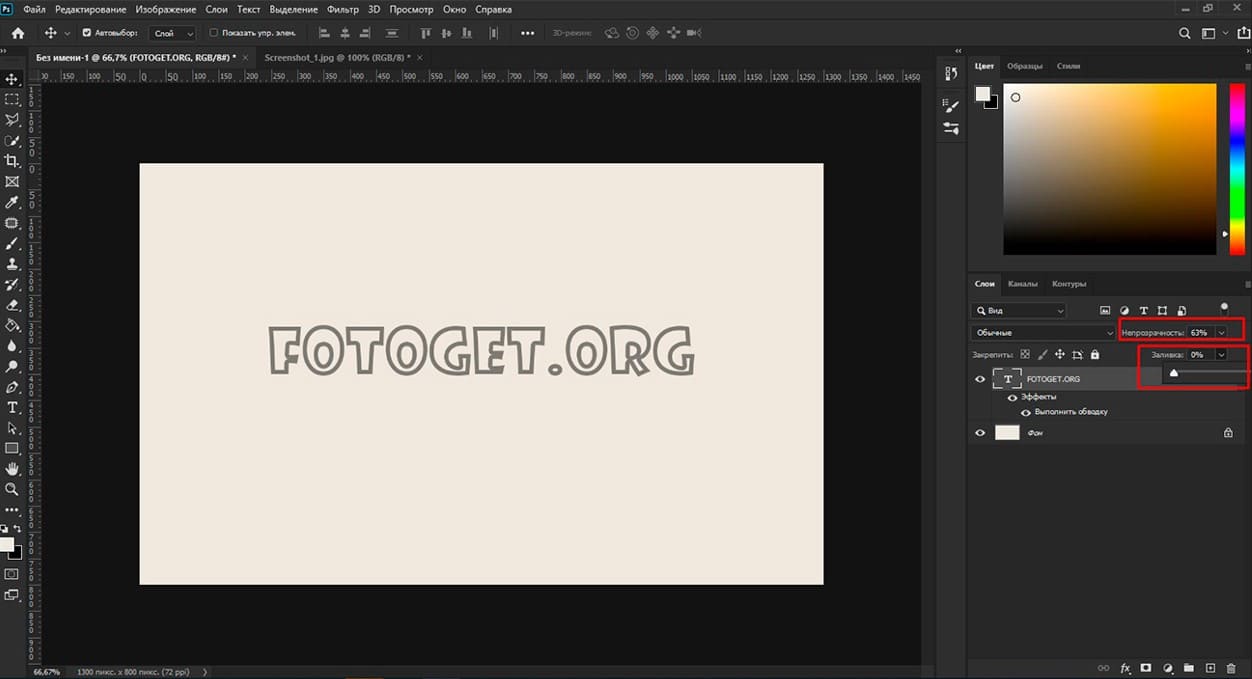This screenshot has width=1252, height=679.
Task: Add a layer style via fx icon
Action: [x=1125, y=667]
